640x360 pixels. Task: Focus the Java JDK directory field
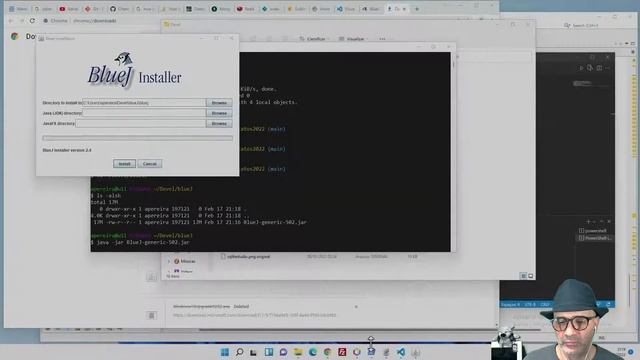tap(144, 113)
